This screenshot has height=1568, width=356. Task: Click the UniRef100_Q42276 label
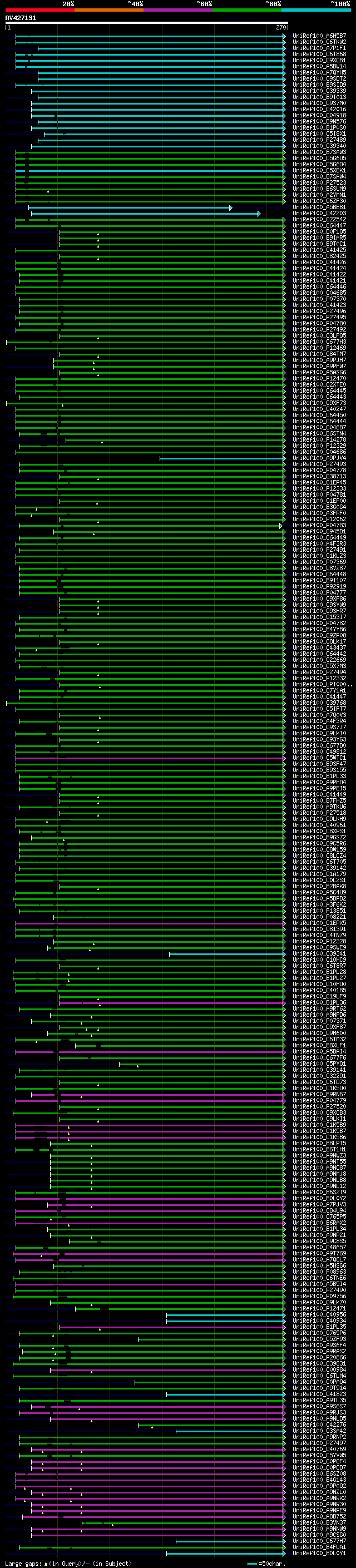[319, 1424]
